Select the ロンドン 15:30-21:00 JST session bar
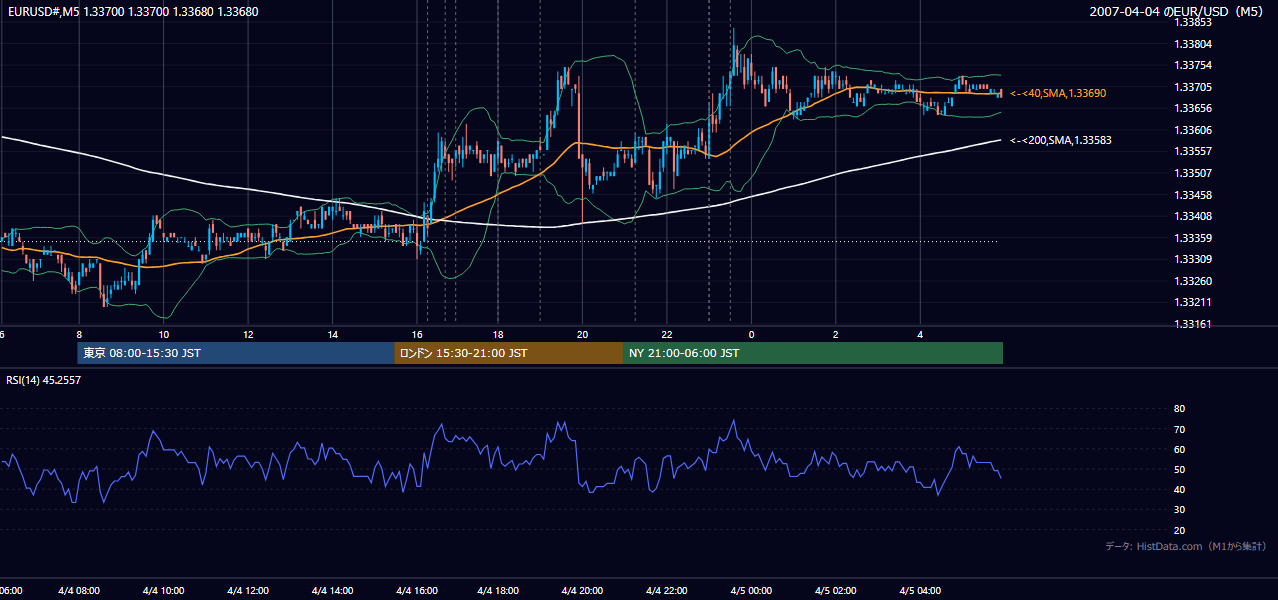Image resolution: width=1278 pixels, height=600 pixels. [x=509, y=353]
